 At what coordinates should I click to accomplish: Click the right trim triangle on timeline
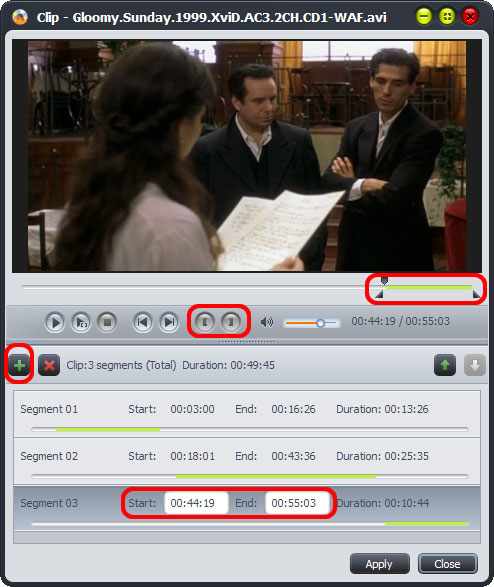pos(476,295)
